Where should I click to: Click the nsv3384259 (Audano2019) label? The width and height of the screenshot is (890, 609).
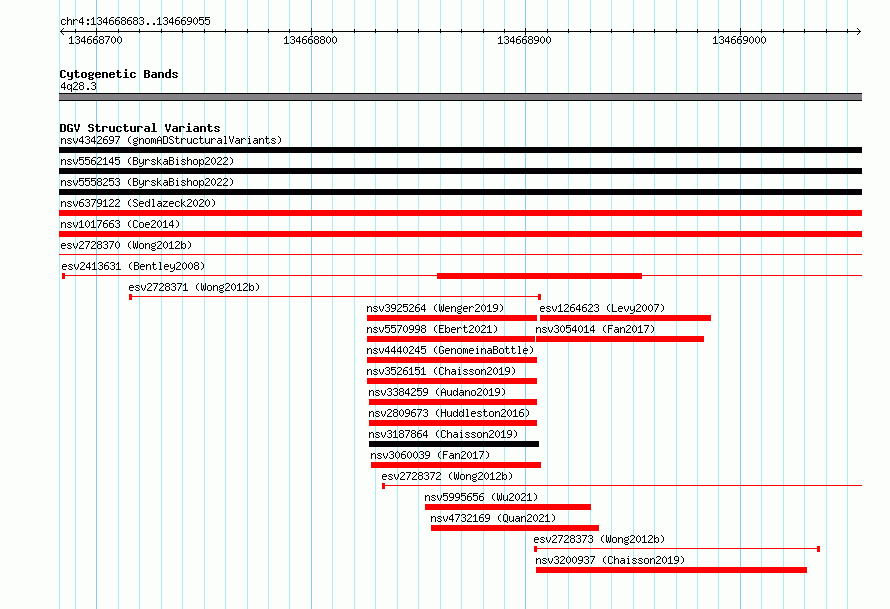click(436, 392)
